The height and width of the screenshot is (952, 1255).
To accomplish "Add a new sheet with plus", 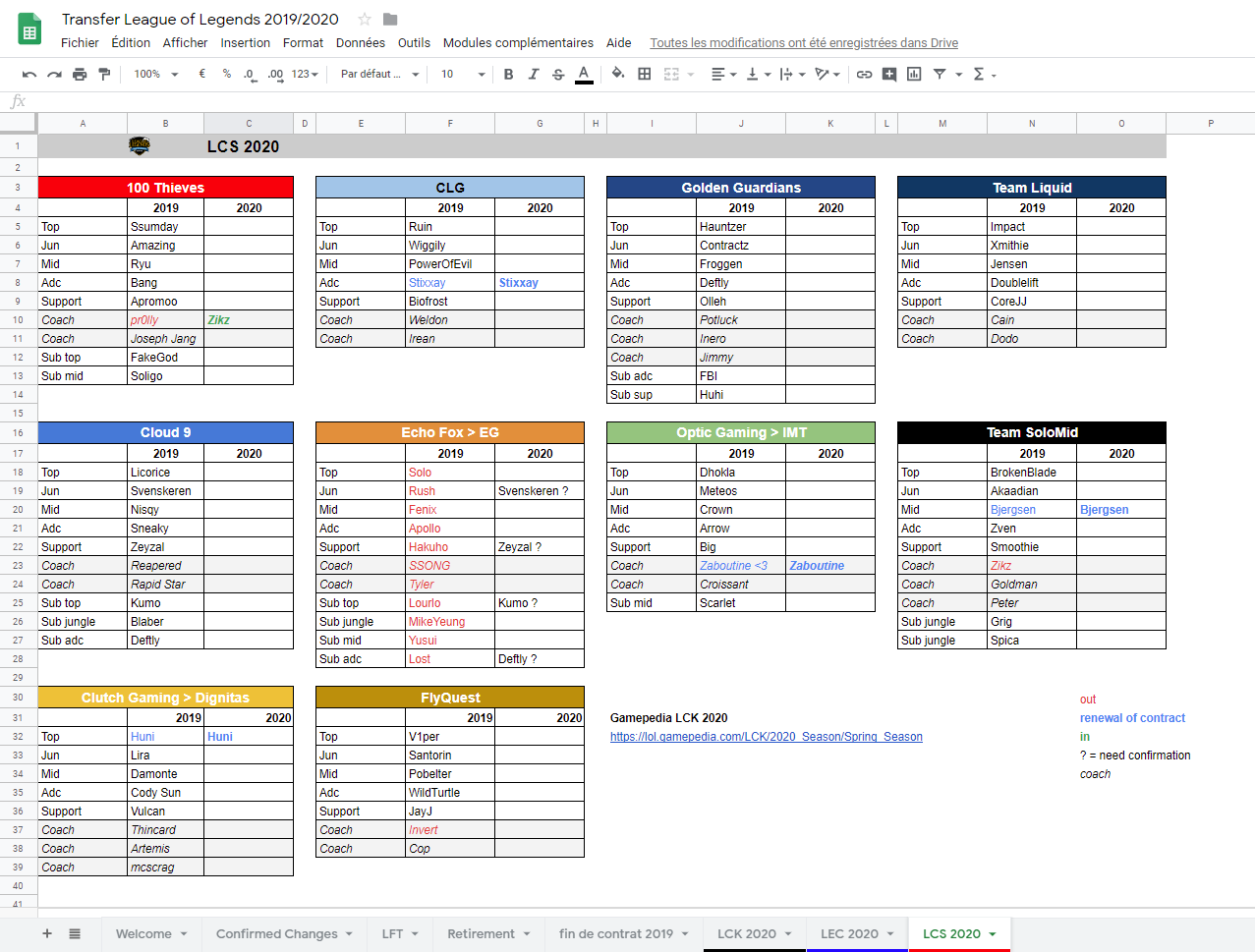I will coord(47,933).
